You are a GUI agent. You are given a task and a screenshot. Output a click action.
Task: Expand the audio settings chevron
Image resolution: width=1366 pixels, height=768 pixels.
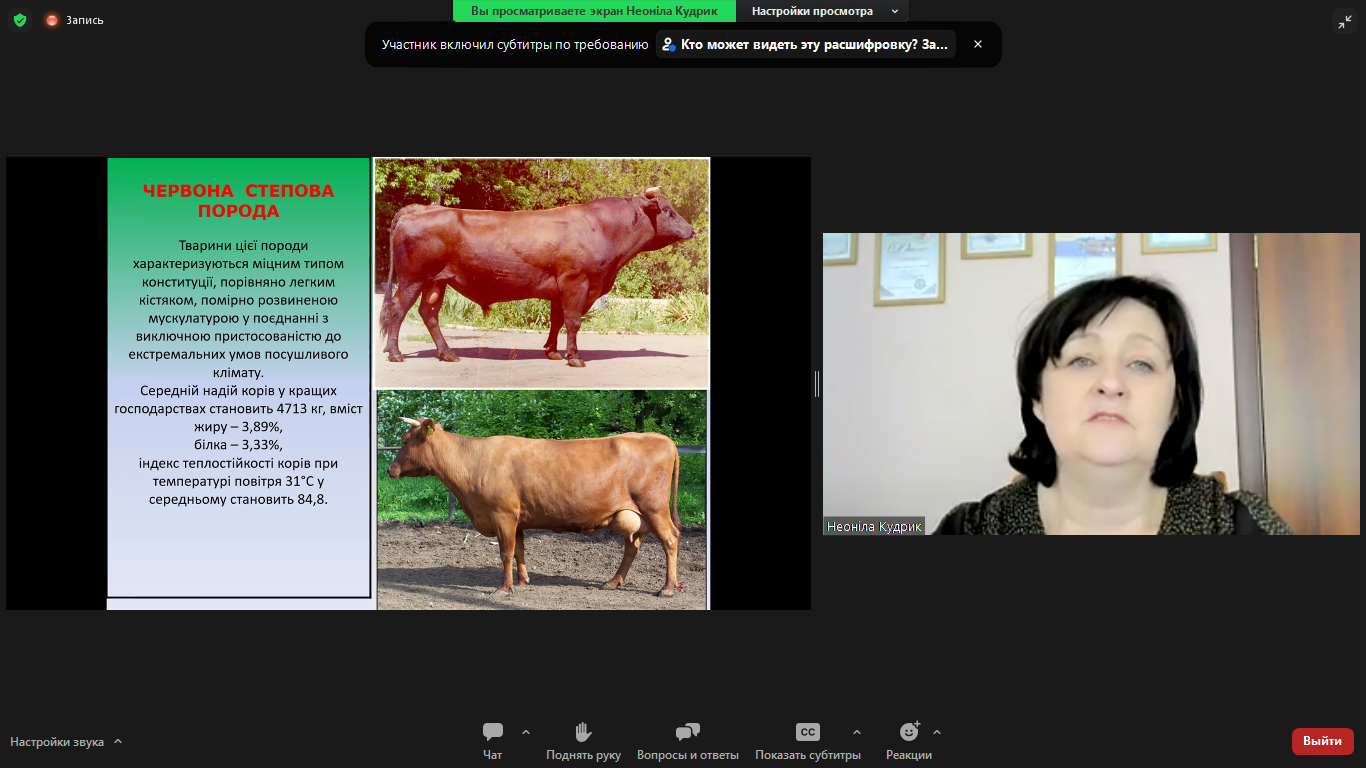118,741
